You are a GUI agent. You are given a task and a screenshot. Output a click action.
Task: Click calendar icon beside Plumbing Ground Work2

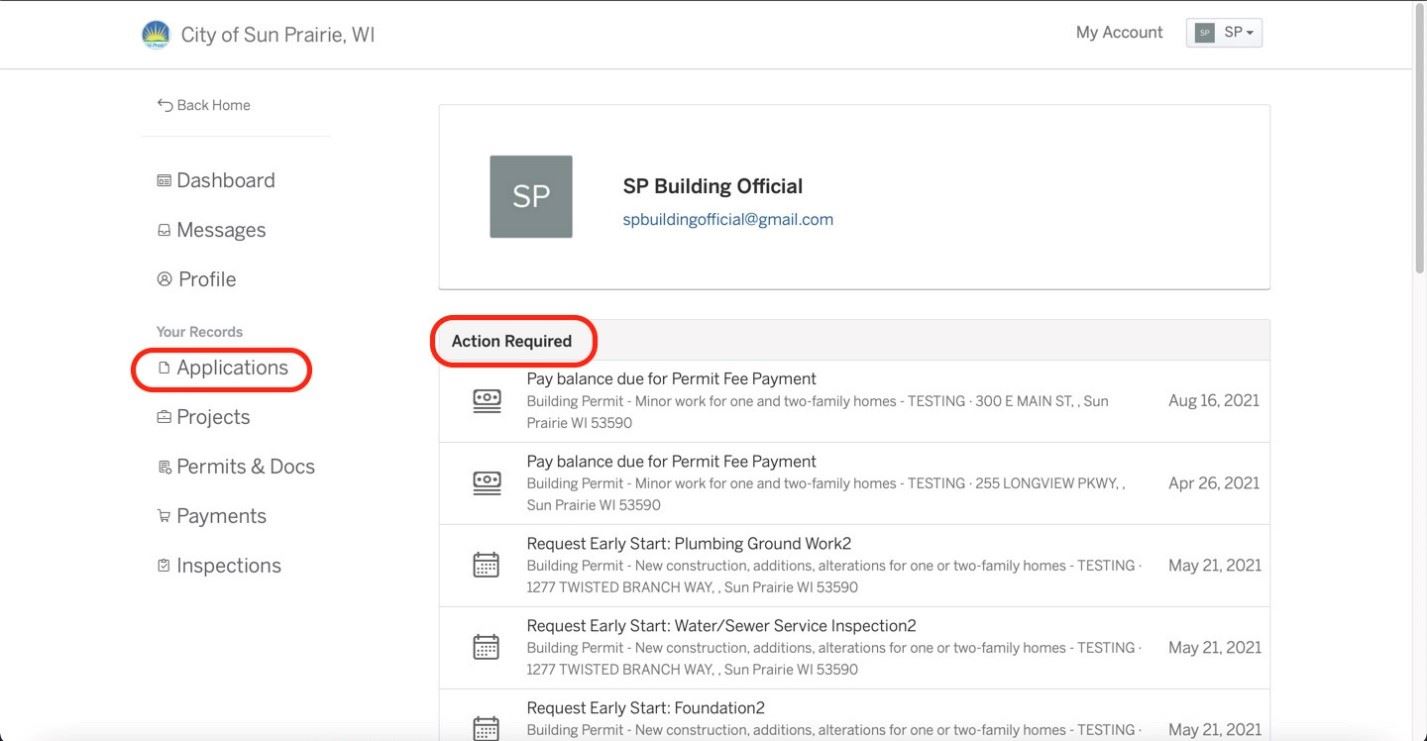coord(486,565)
